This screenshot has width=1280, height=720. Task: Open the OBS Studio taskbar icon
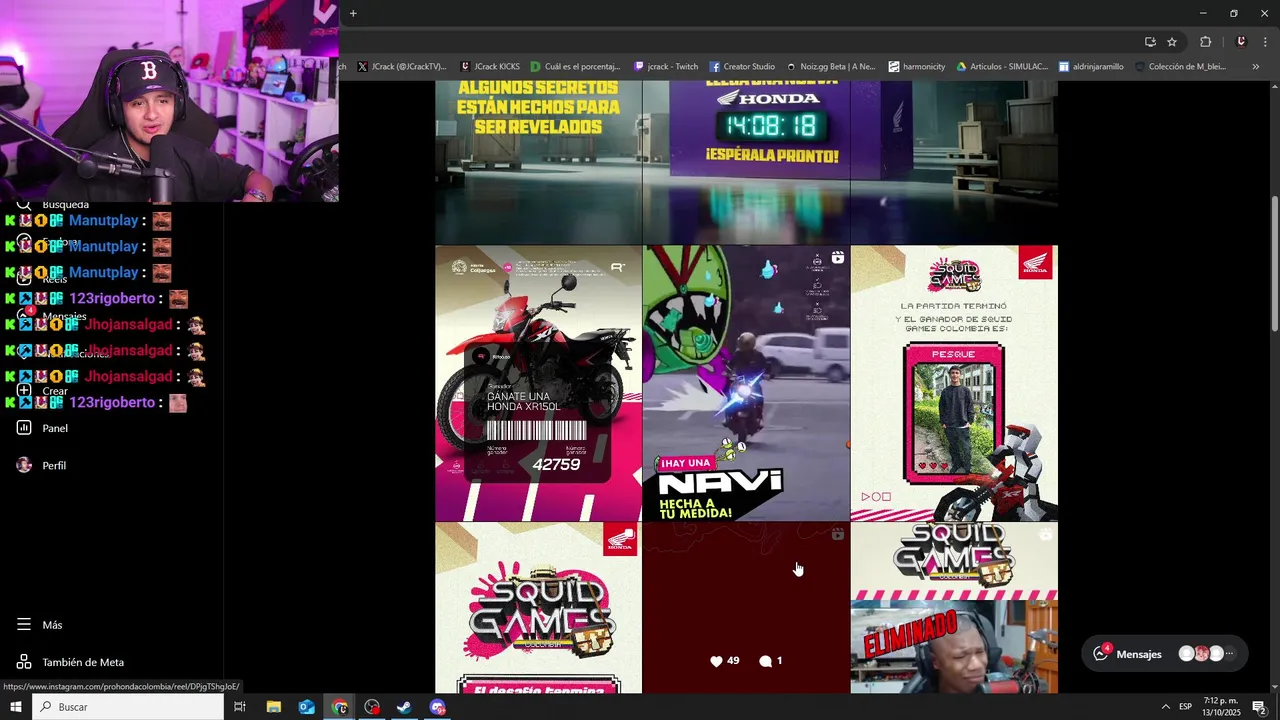tap(372, 707)
